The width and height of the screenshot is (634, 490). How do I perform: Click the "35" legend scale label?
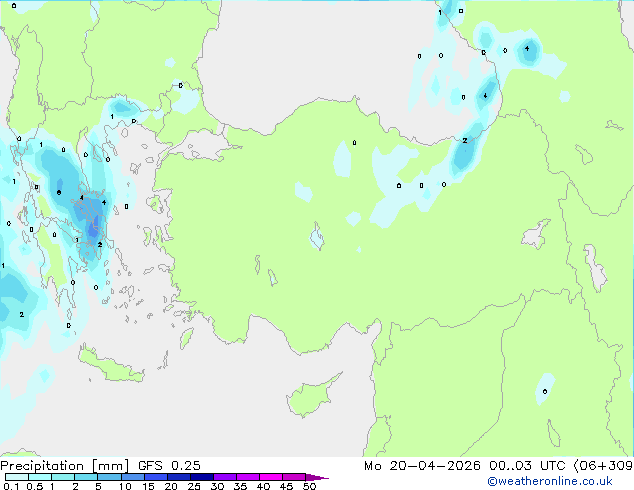(x=240, y=486)
